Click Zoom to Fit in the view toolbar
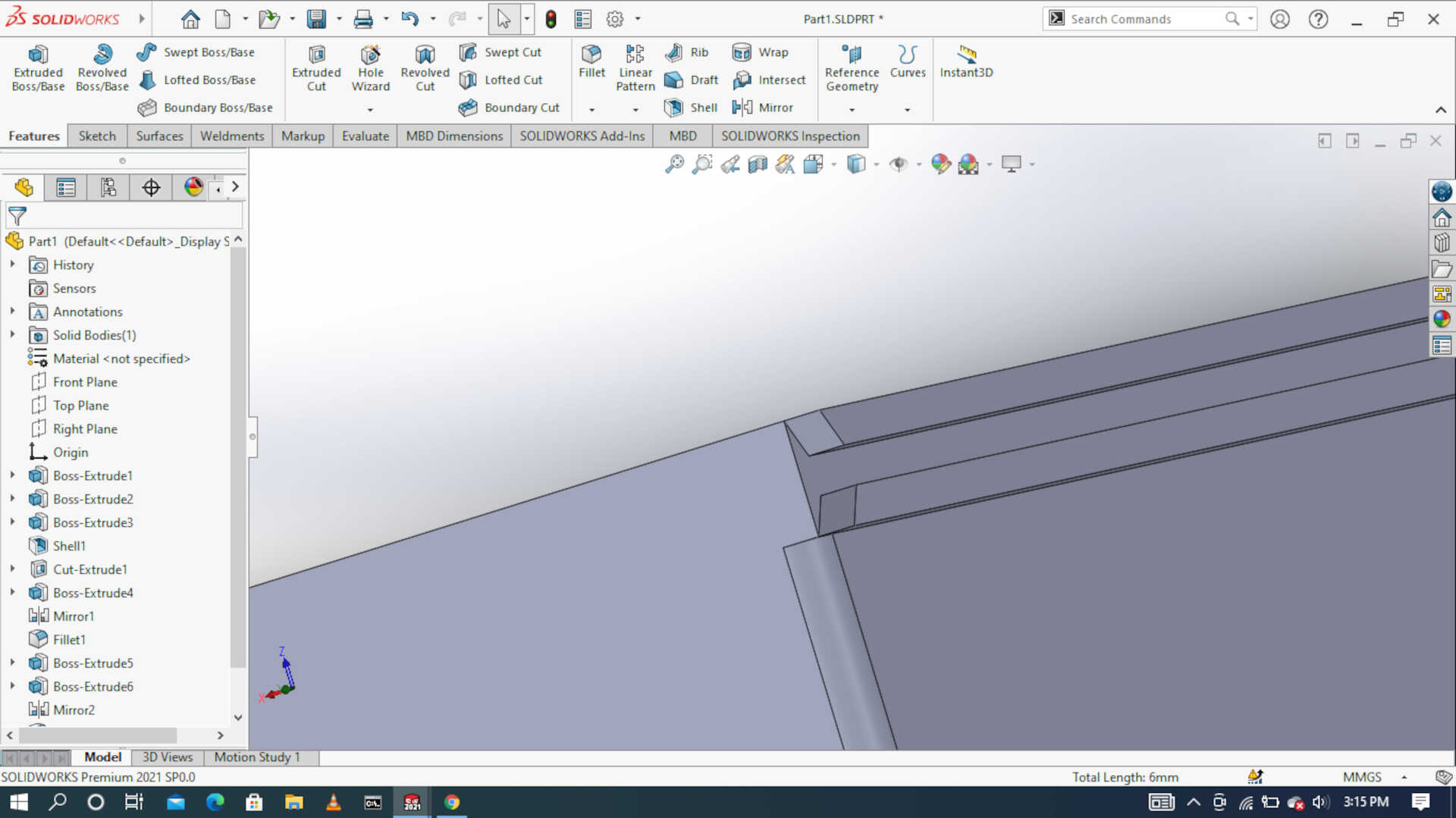This screenshot has width=1456, height=818. pos(673,164)
